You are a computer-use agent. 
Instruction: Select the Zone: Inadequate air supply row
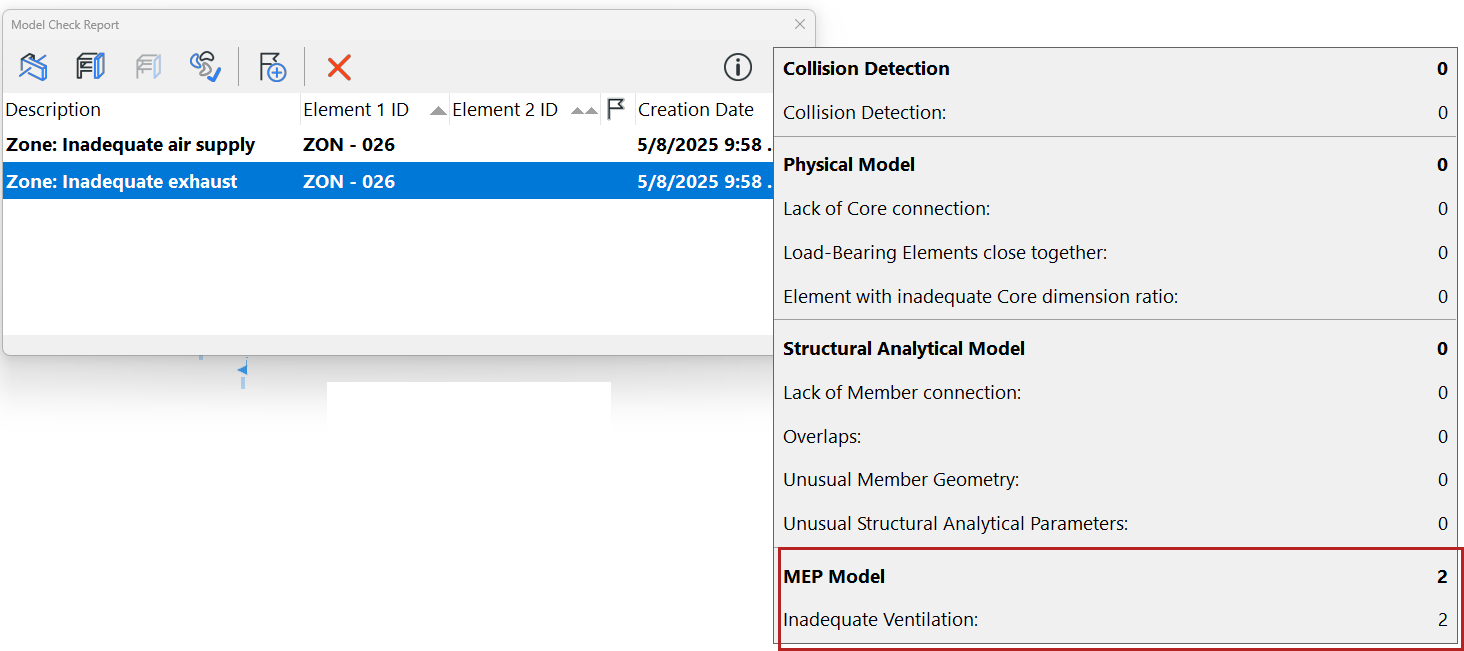(x=131, y=145)
